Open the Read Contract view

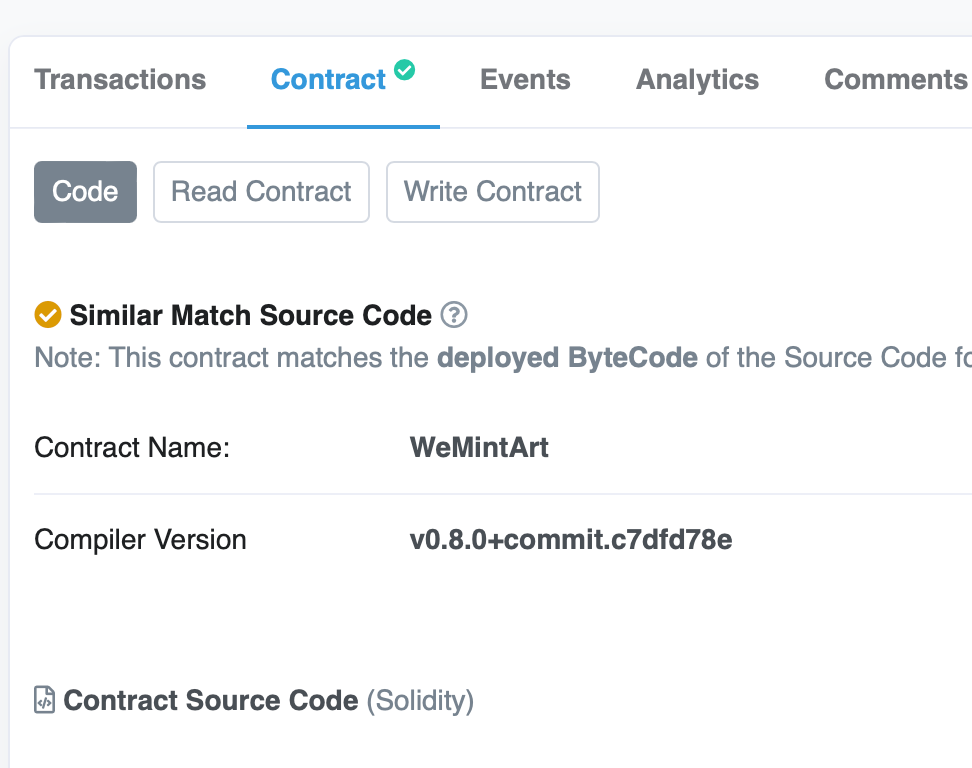(261, 192)
